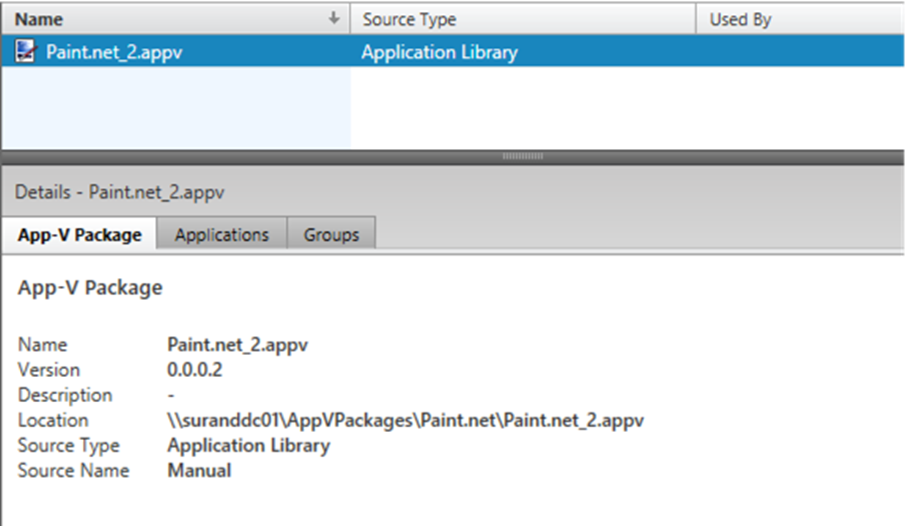Open the App-V Package tab
906x526 pixels.
[x=79, y=235]
